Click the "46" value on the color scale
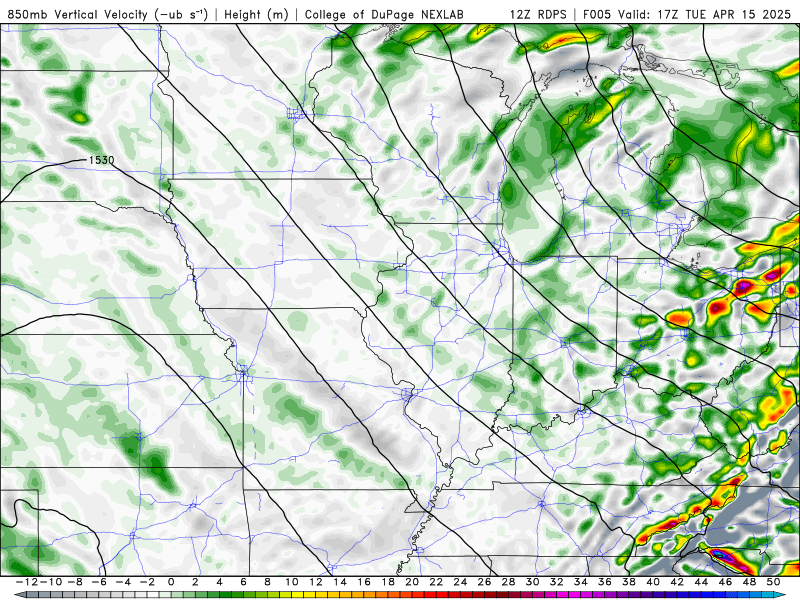The width and height of the screenshot is (800, 600). (x=725, y=582)
